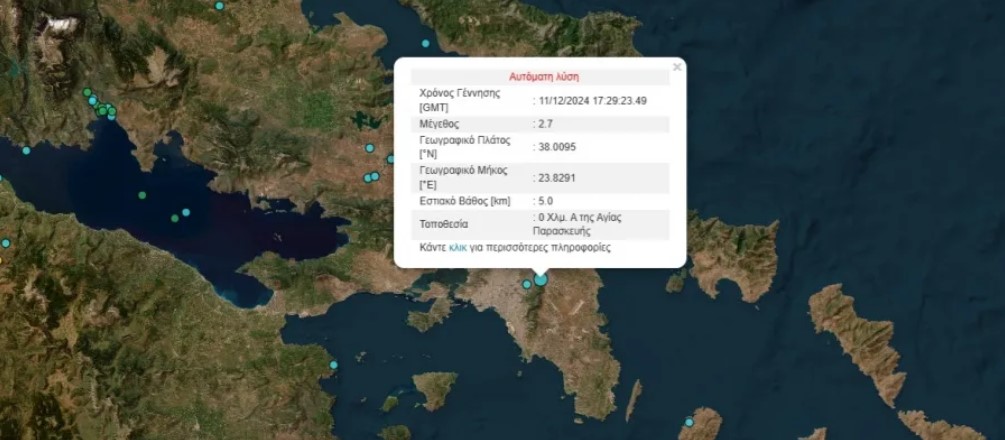Click the earthquake marker at the top edge of the map
This screenshot has height=440, width=1005.
tap(219, 5)
